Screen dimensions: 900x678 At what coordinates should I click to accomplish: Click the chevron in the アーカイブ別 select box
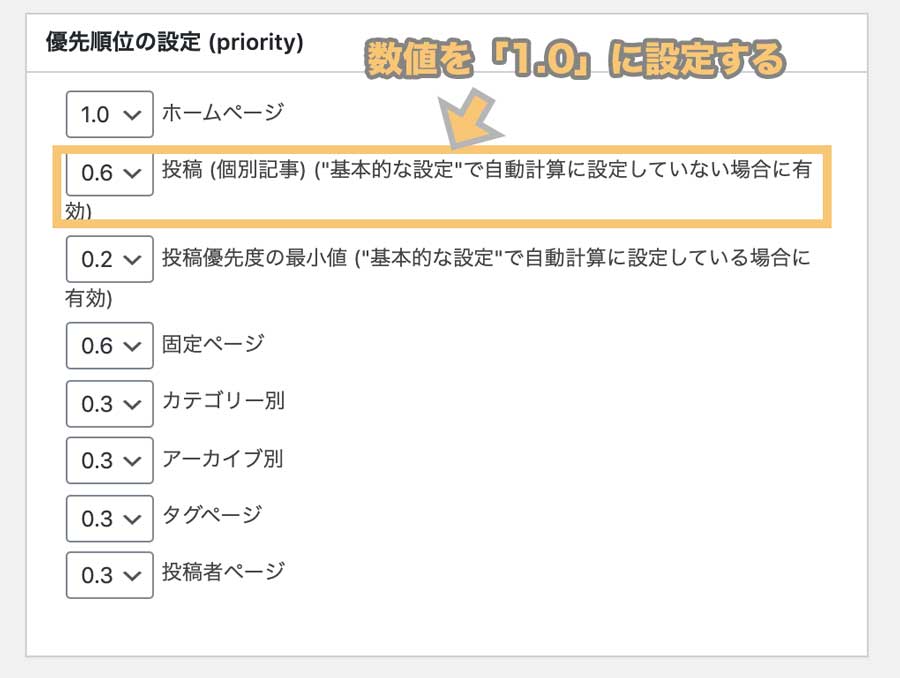pos(133,462)
